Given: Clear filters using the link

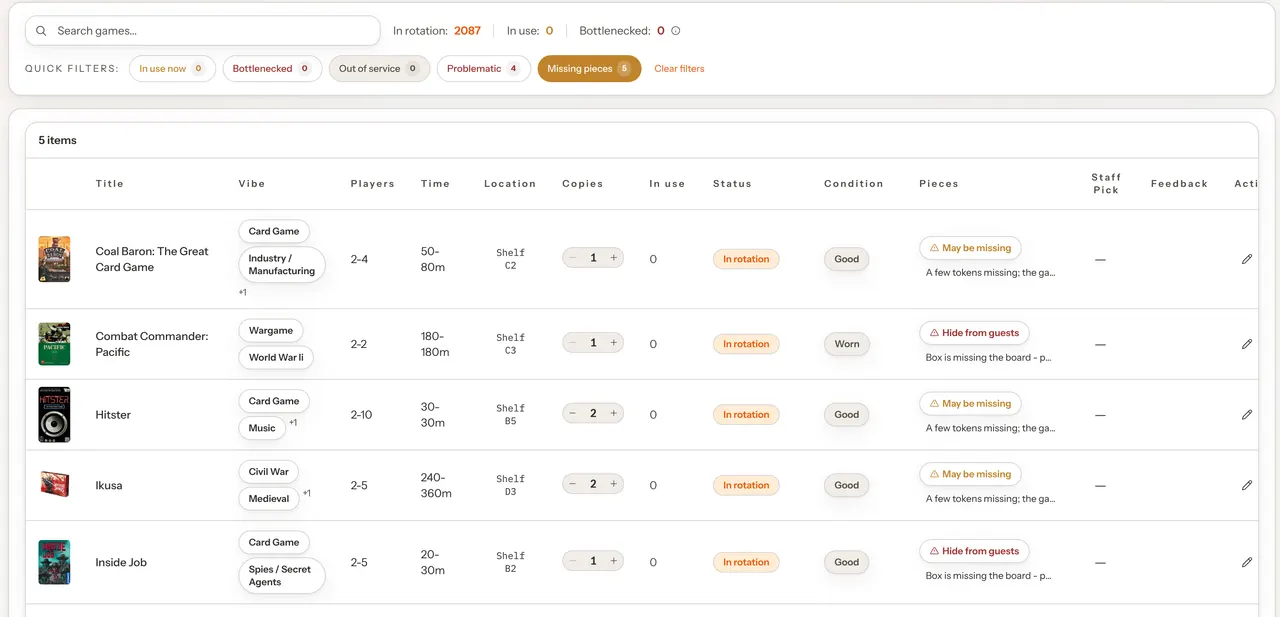Looking at the screenshot, I should click(679, 69).
